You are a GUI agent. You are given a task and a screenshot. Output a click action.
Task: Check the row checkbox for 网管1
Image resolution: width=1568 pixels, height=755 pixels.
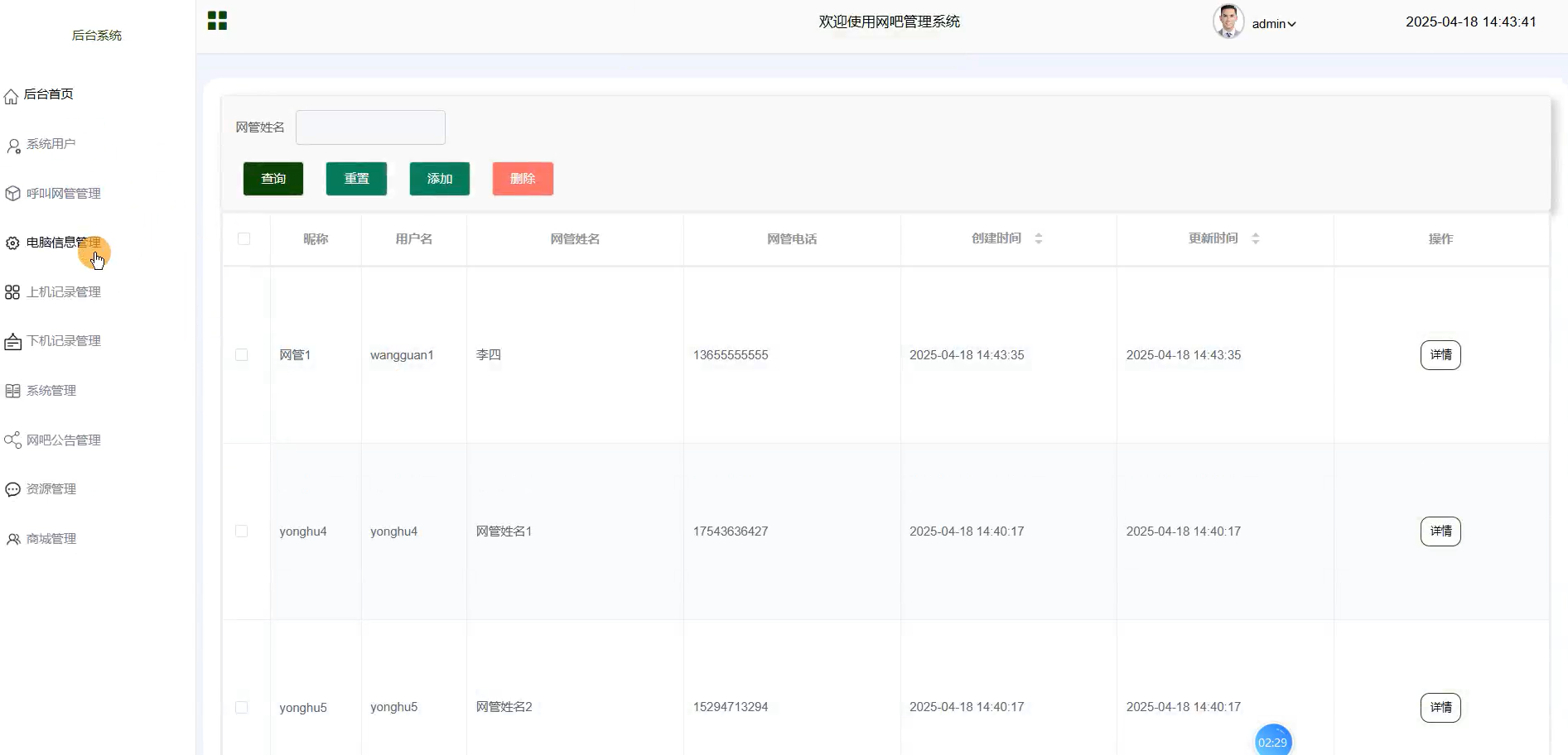click(x=242, y=355)
